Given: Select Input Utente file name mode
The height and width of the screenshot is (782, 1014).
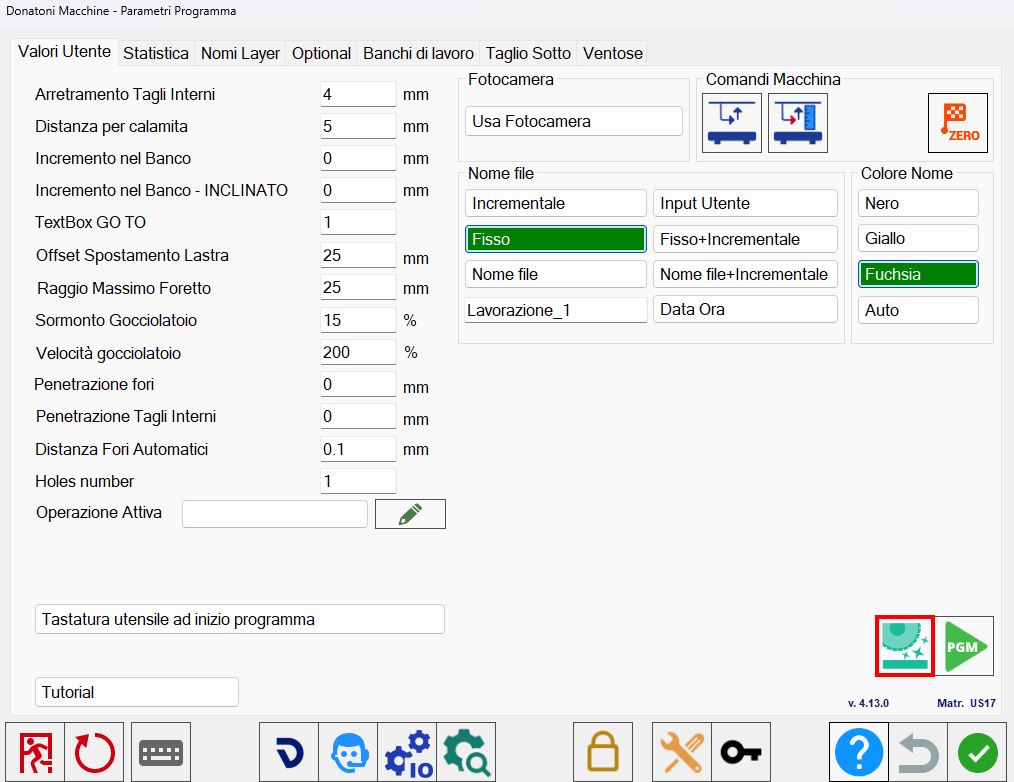Looking at the screenshot, I should pos(745,203).
